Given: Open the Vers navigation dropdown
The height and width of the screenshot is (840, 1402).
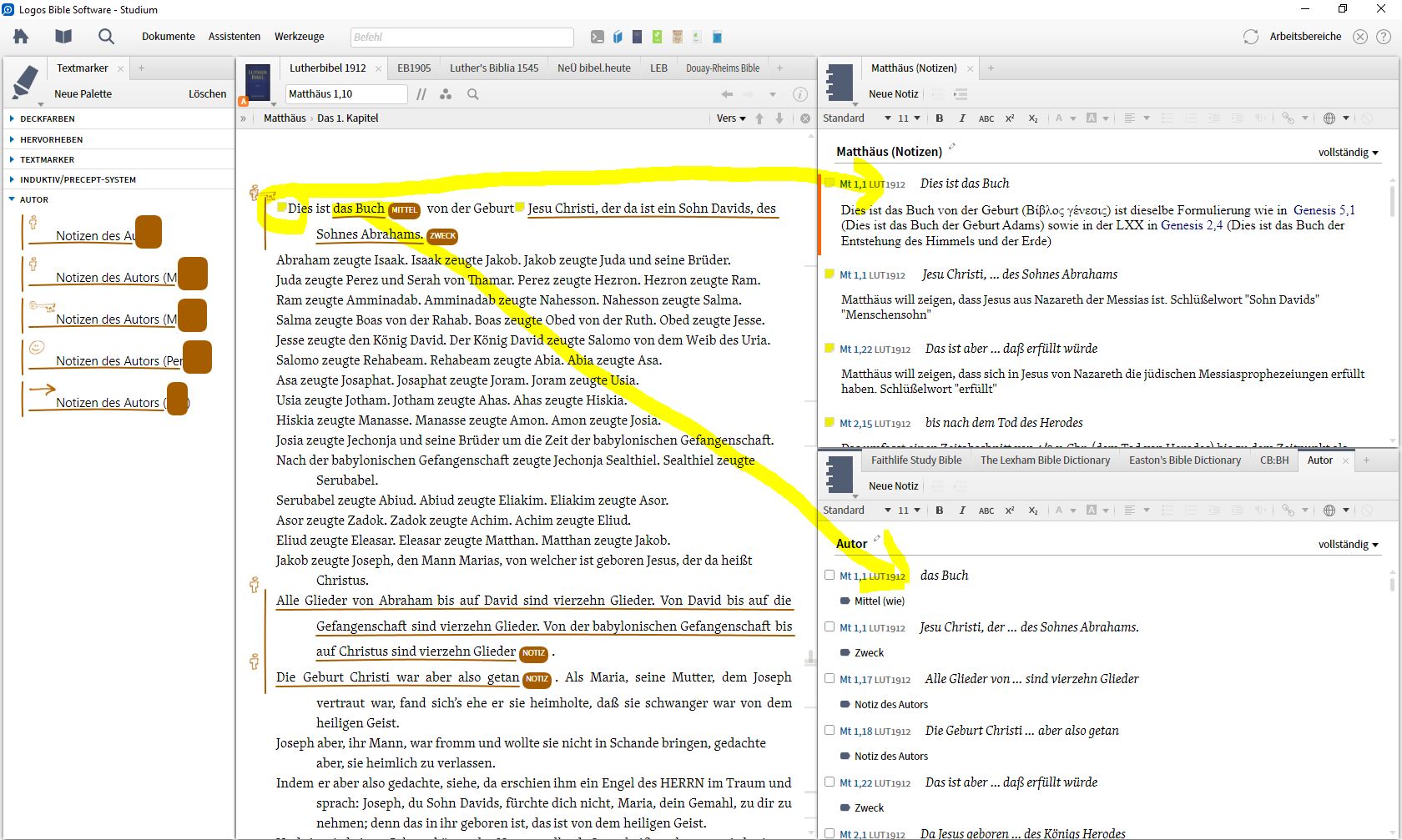Looking at the screenshot, I should 731,118.
